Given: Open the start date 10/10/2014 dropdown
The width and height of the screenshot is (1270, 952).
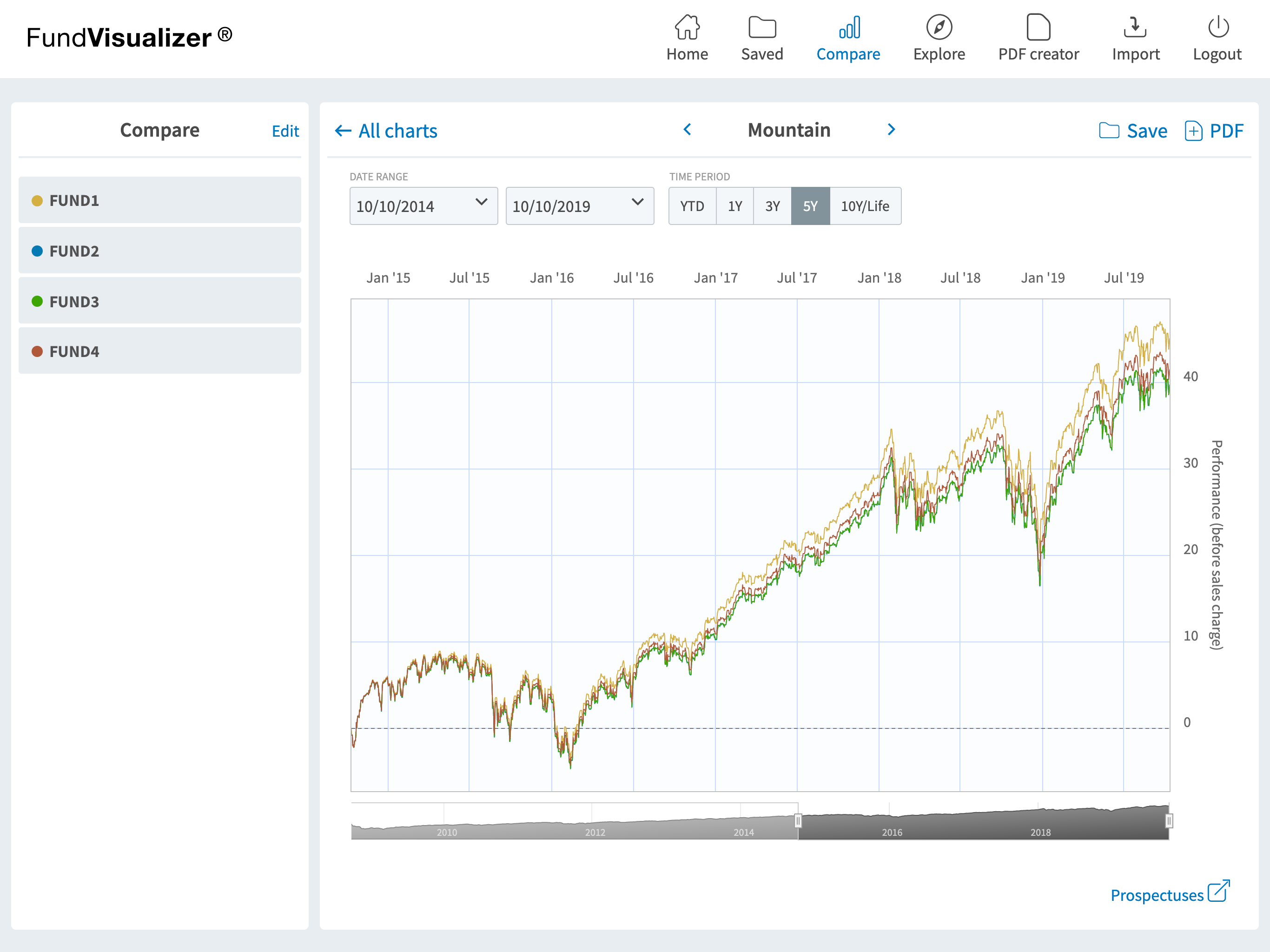Looking at the screenshot, I should (423, 206).
